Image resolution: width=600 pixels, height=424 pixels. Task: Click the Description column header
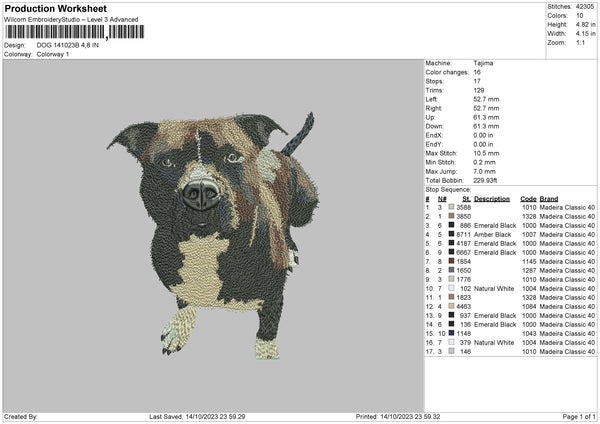pos(491,198)
